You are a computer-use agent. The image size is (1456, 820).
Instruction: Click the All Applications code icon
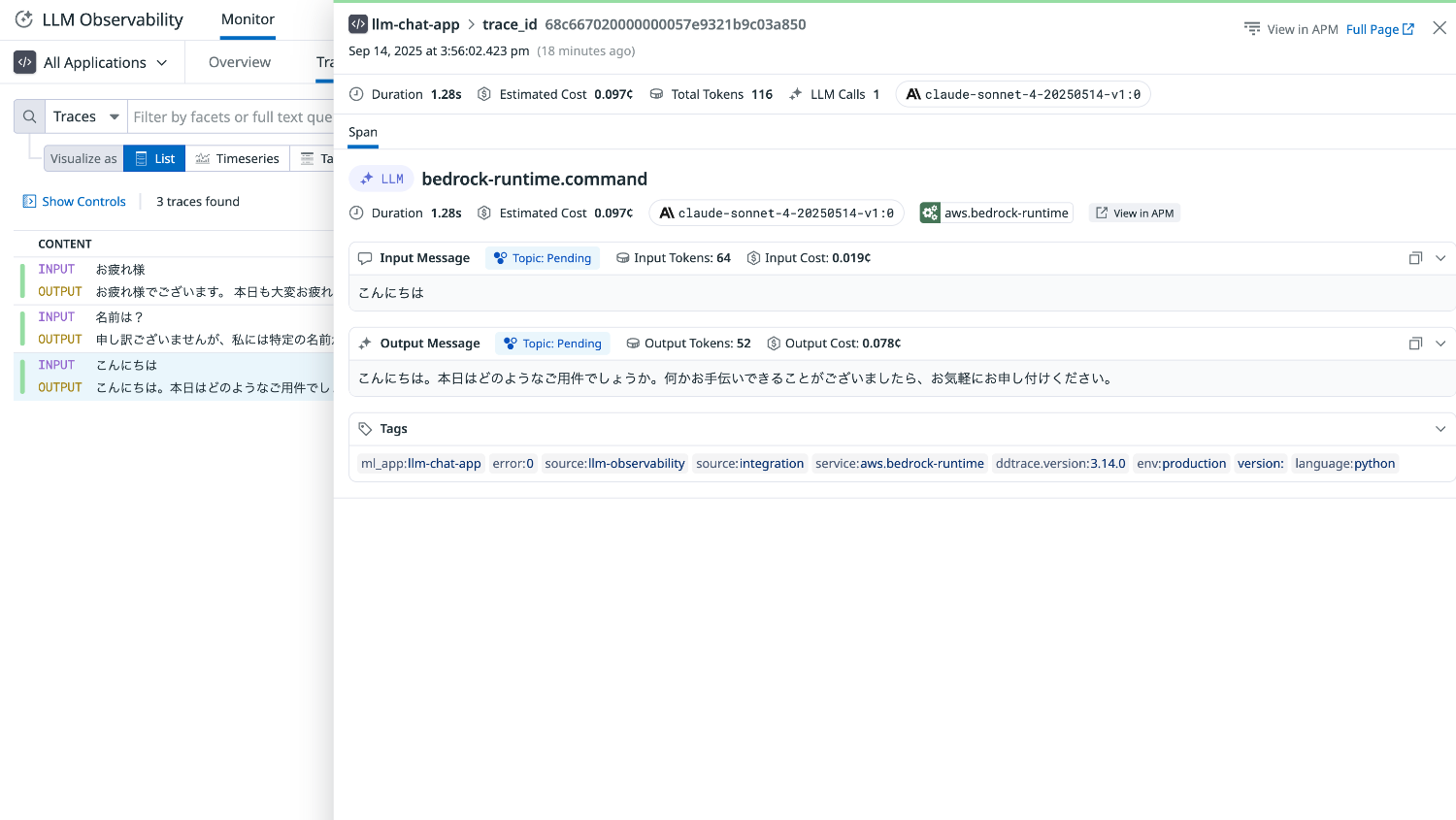click(25, 62)
